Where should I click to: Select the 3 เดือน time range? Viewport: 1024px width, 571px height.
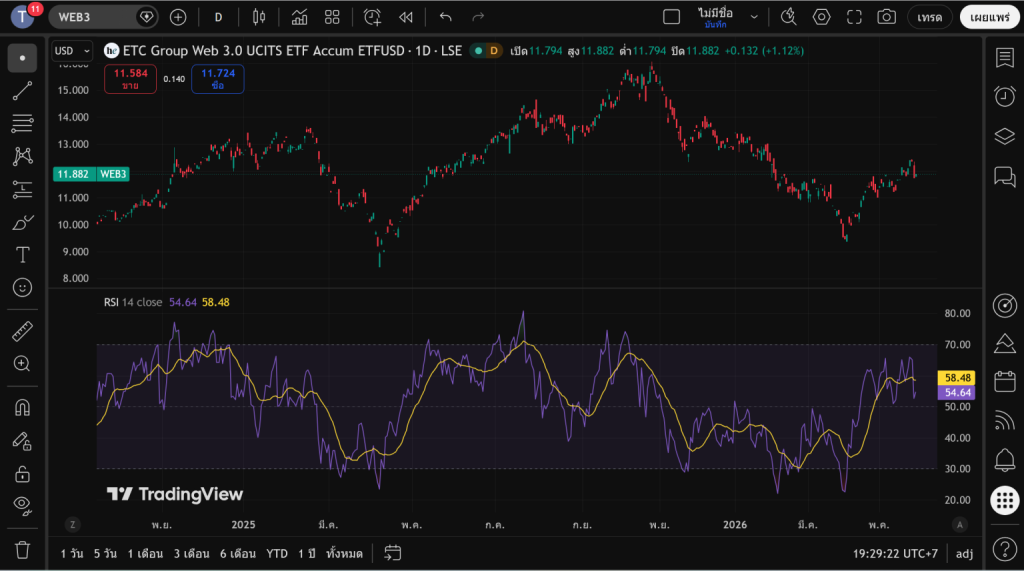(191, 553)
